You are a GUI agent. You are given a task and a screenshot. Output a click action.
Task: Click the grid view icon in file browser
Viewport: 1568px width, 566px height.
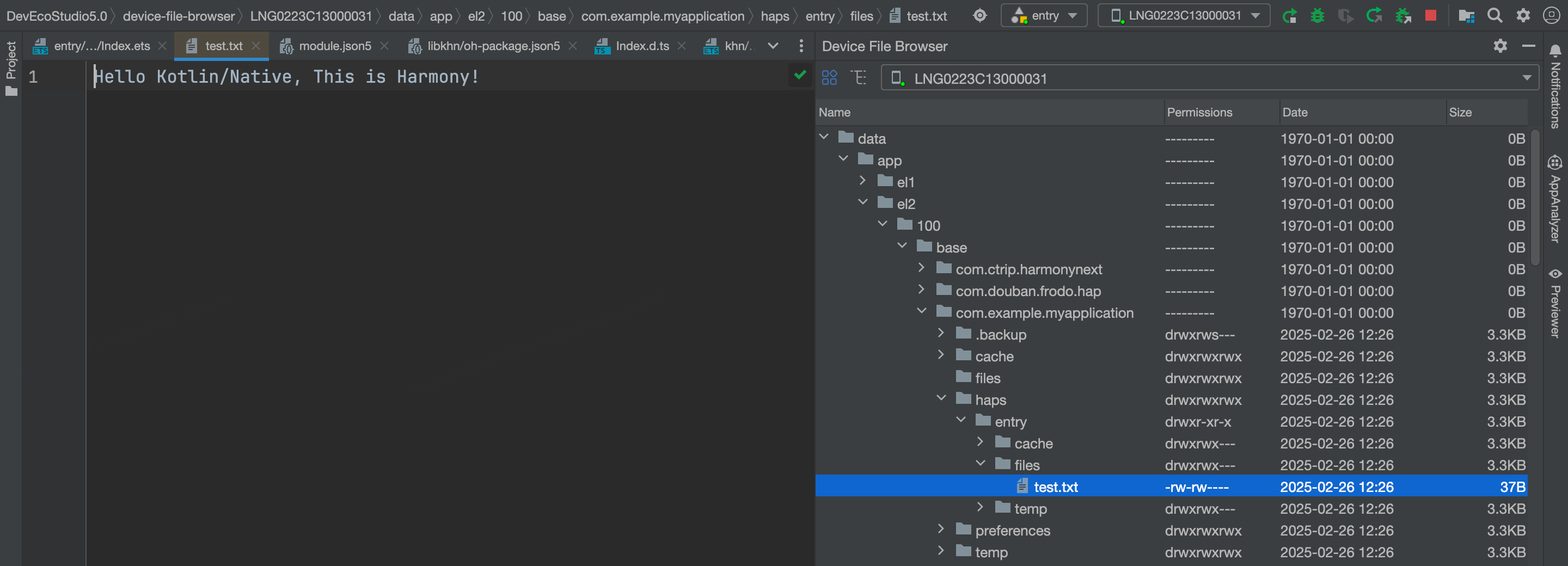[x=830, y=78]
